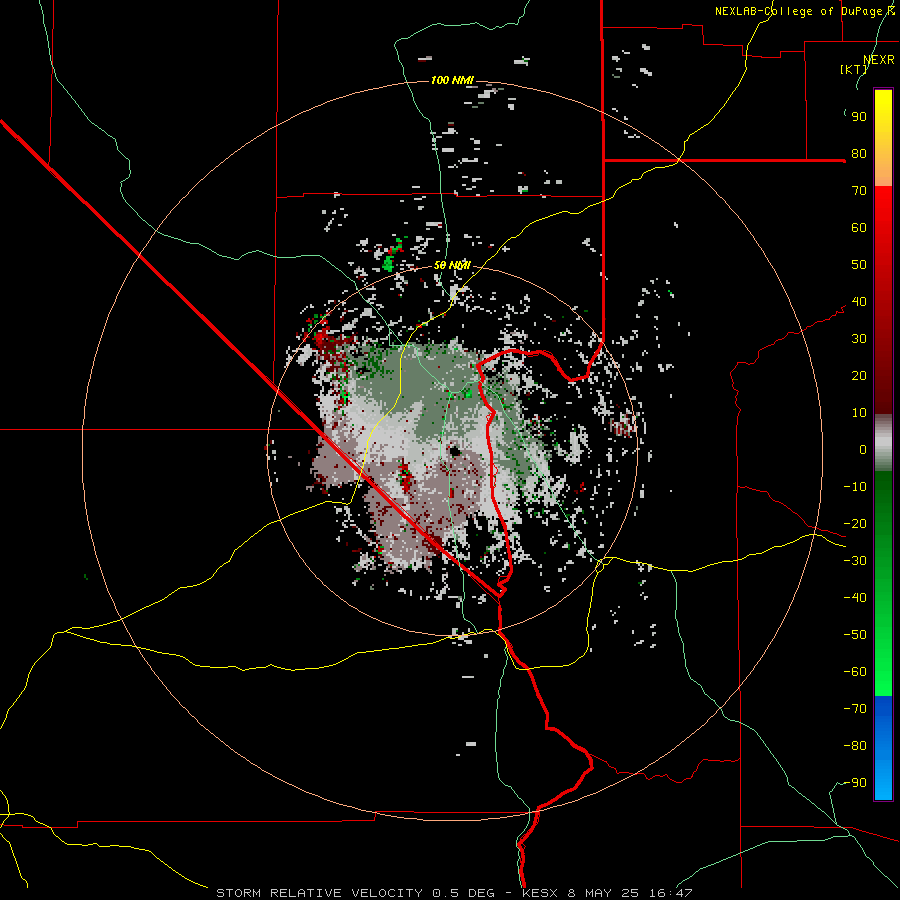The width and height of the screenshot is (900, 900).
Task: Pick the yellow-orange segment of color bar
Action: tap(883, 138)
